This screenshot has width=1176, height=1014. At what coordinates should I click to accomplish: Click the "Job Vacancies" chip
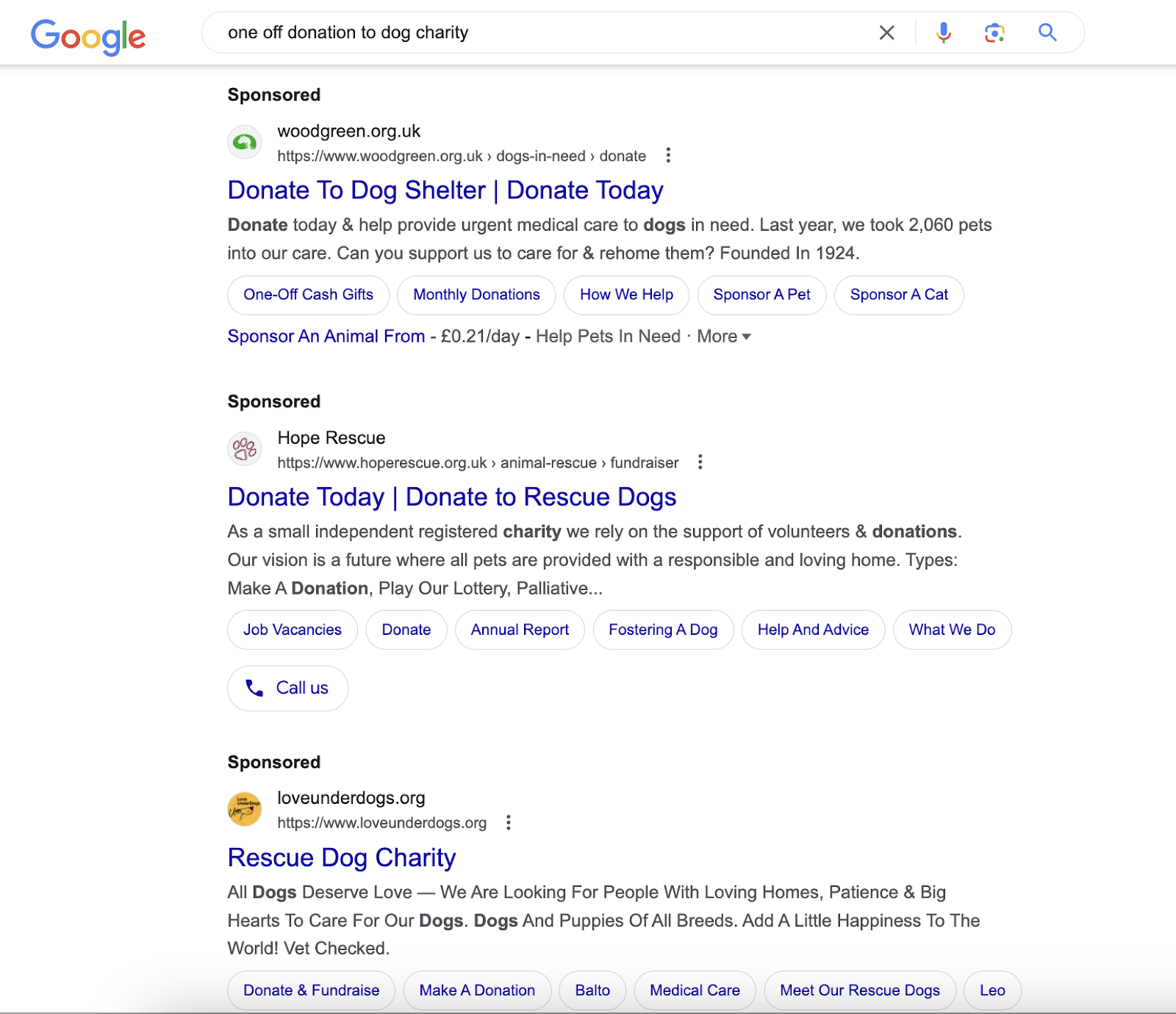point(293,630)
